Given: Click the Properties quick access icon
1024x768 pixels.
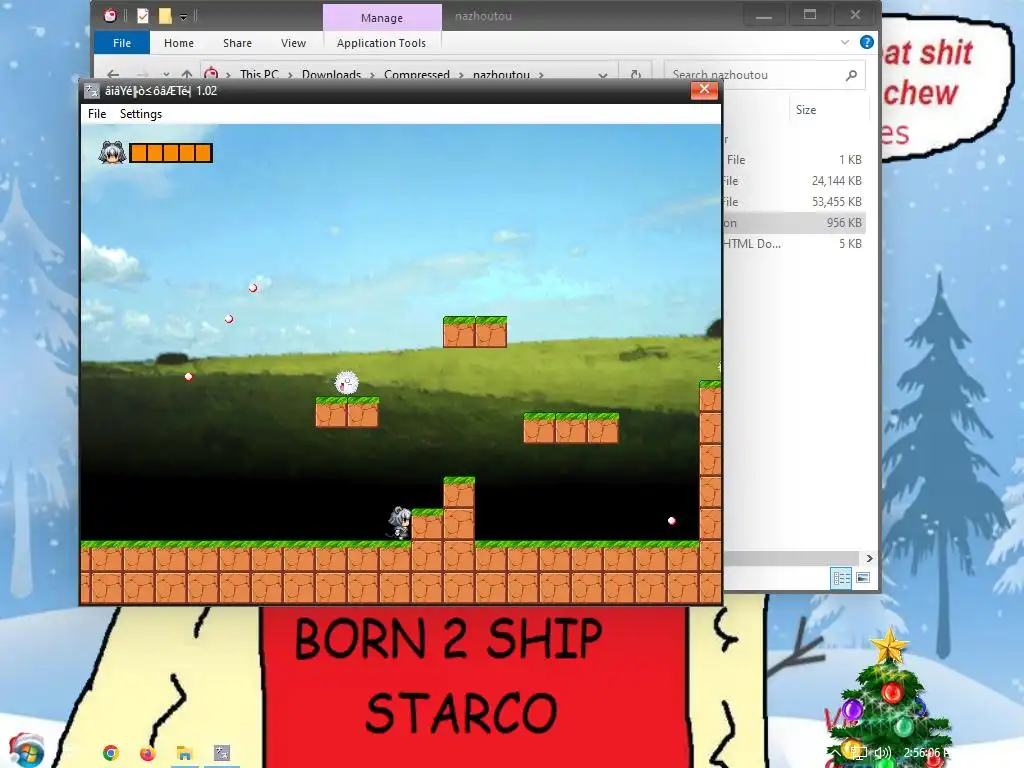Looking at the screenshot, I should [143, 16].
